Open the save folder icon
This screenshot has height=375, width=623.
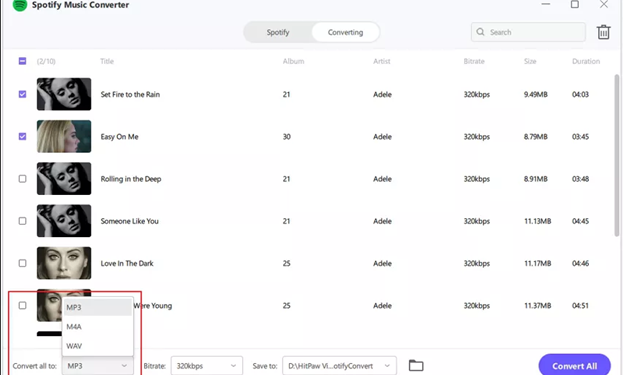[416, 365]
